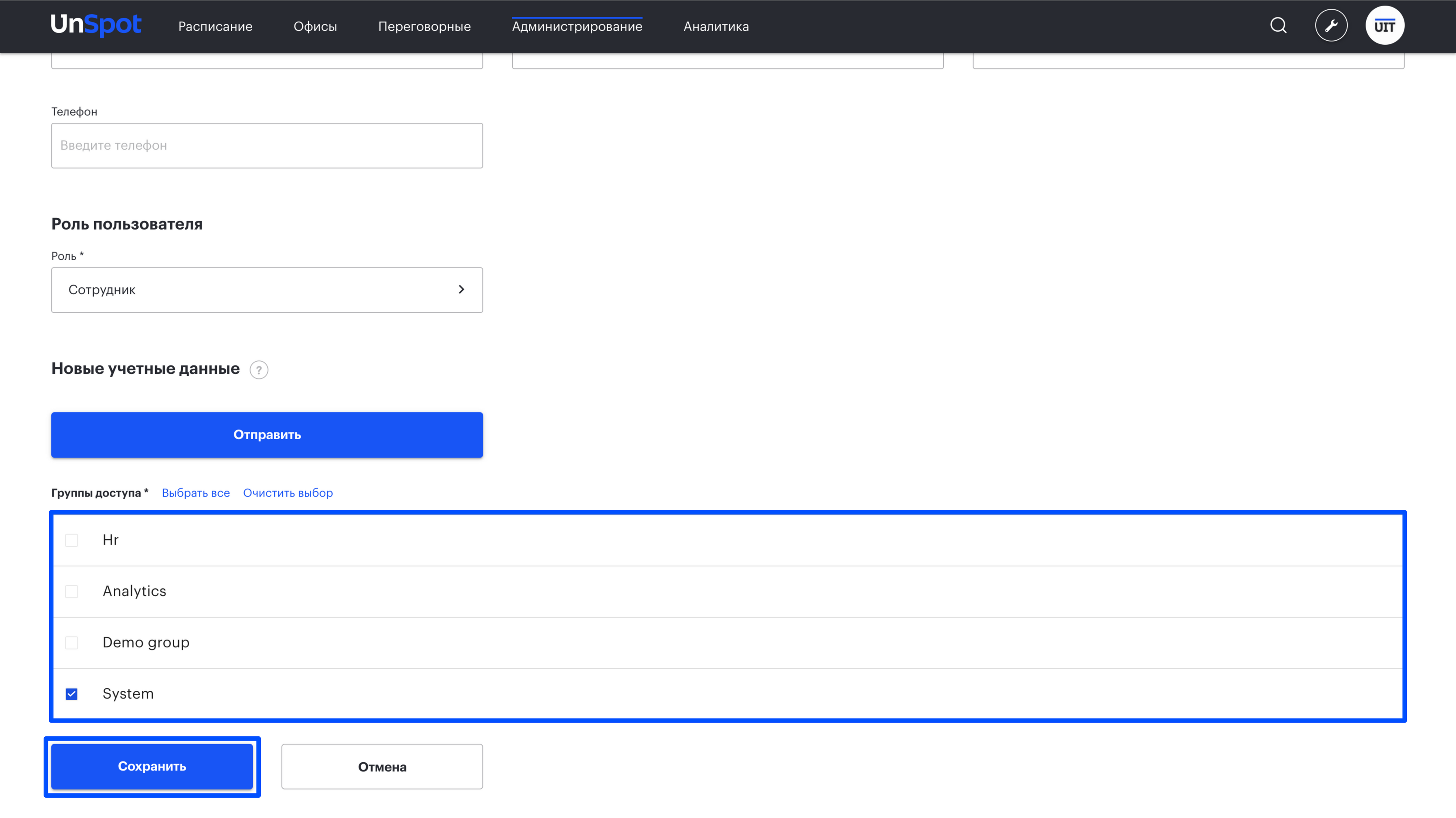Tick the Hr access group checkbox
This screenshot has width=1456, height=818.
72,540
